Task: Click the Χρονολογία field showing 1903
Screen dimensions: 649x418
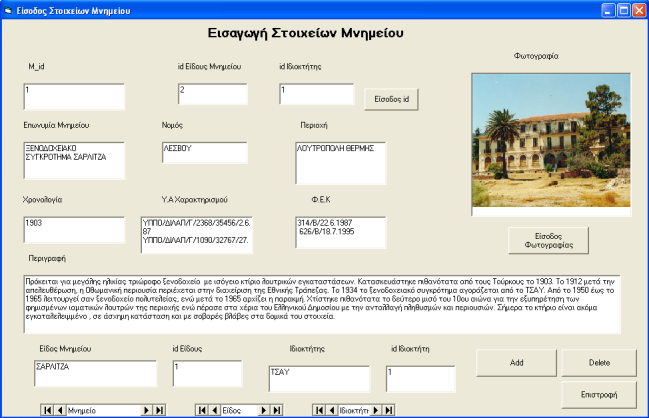Action: point(74,230)
